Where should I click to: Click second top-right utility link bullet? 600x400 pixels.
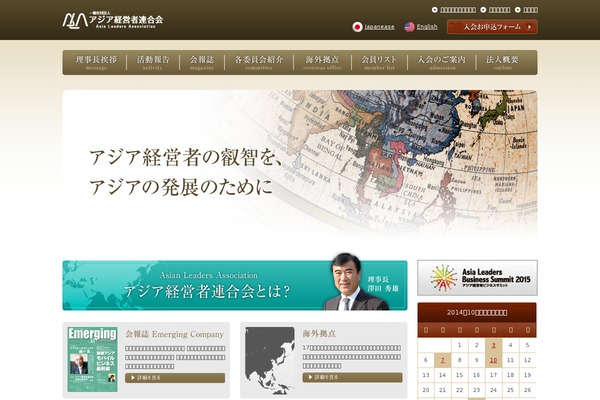pos(483,10)
